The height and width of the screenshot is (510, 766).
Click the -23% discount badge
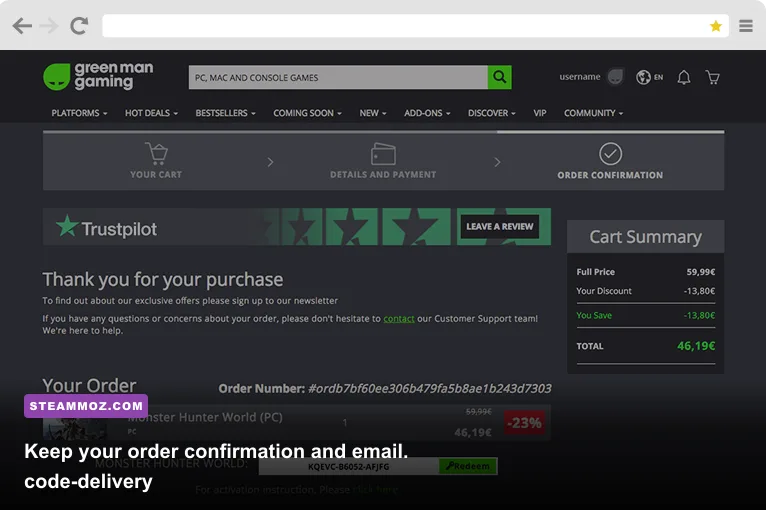click(524, 423)
